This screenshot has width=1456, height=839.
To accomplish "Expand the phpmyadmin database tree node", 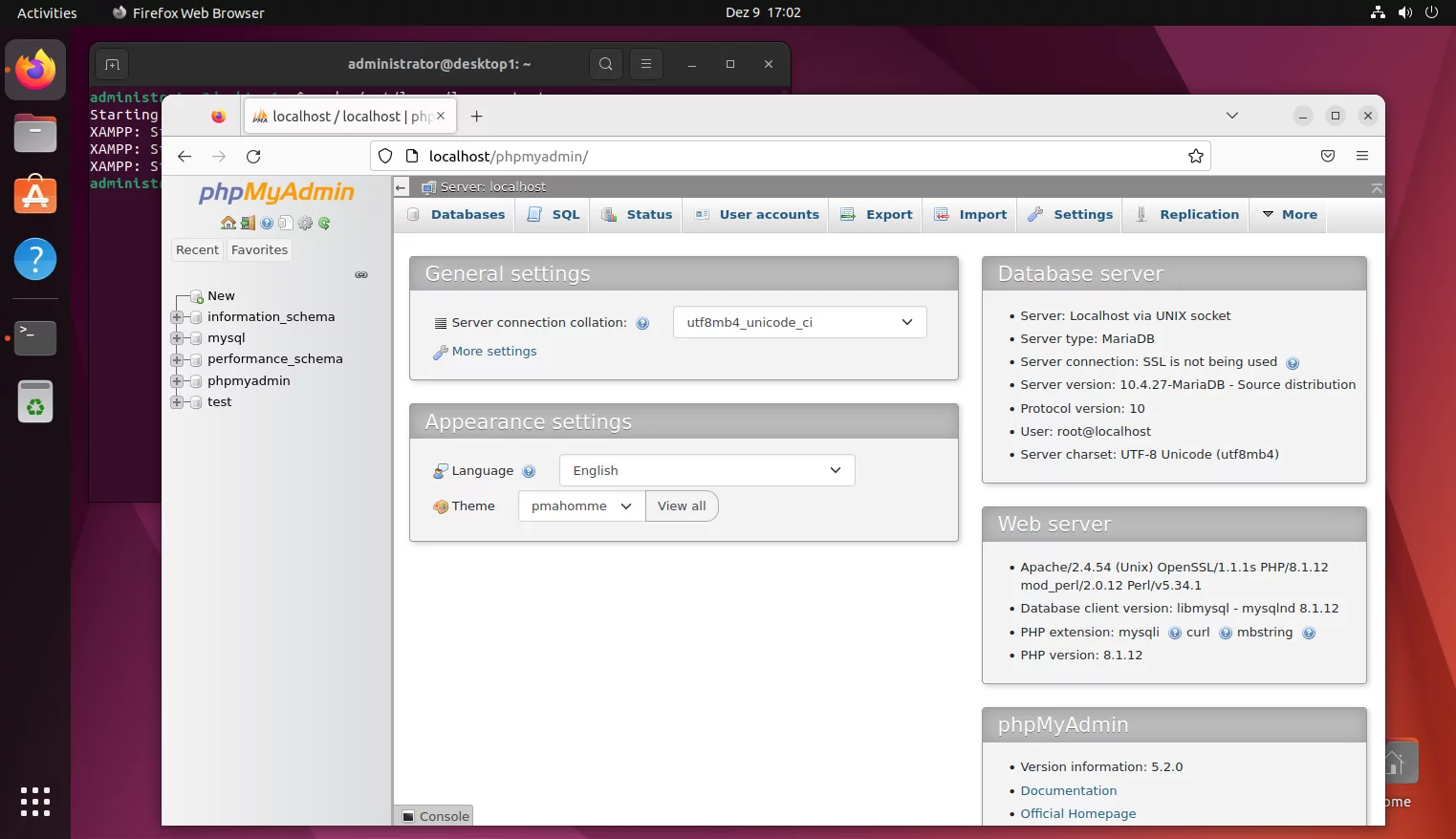I will (177, 381).
